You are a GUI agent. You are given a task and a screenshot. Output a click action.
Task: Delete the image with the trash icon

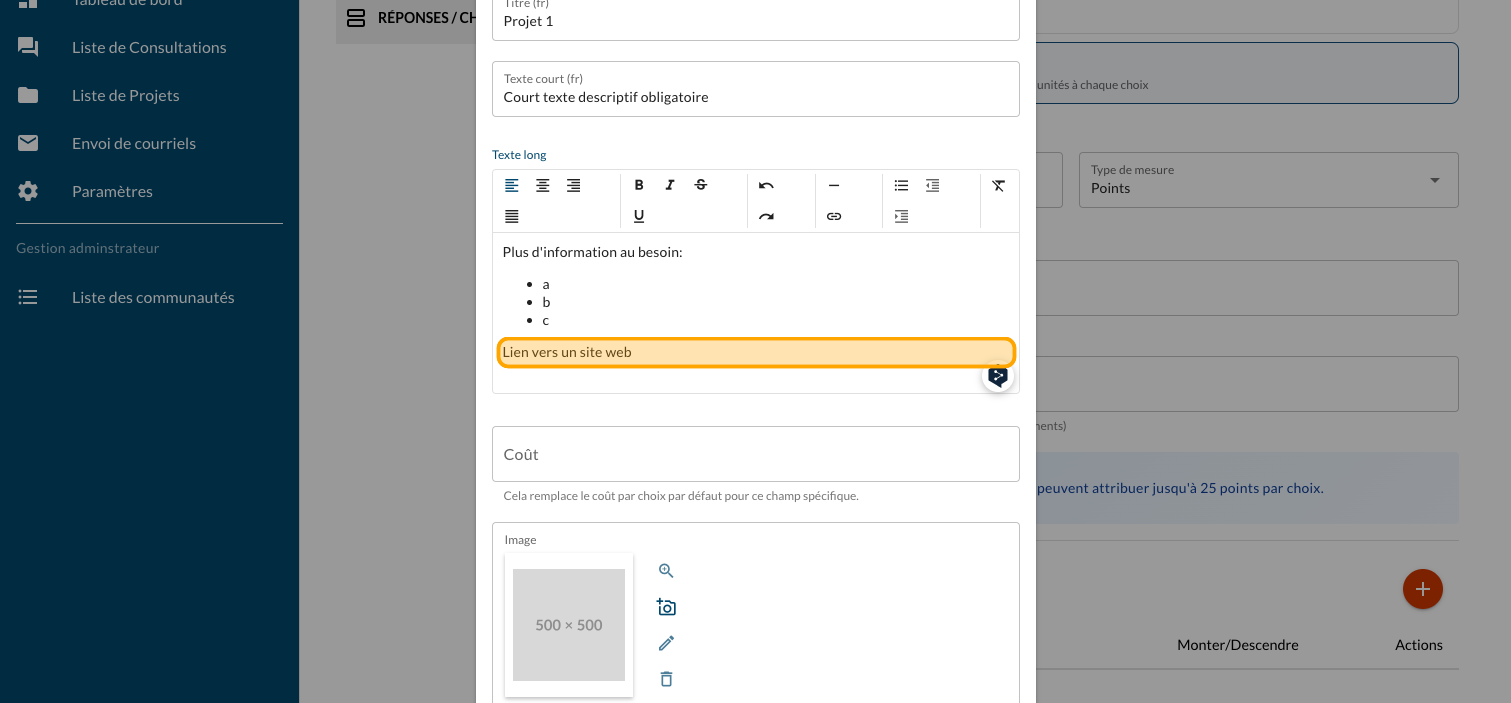(666, 679)
